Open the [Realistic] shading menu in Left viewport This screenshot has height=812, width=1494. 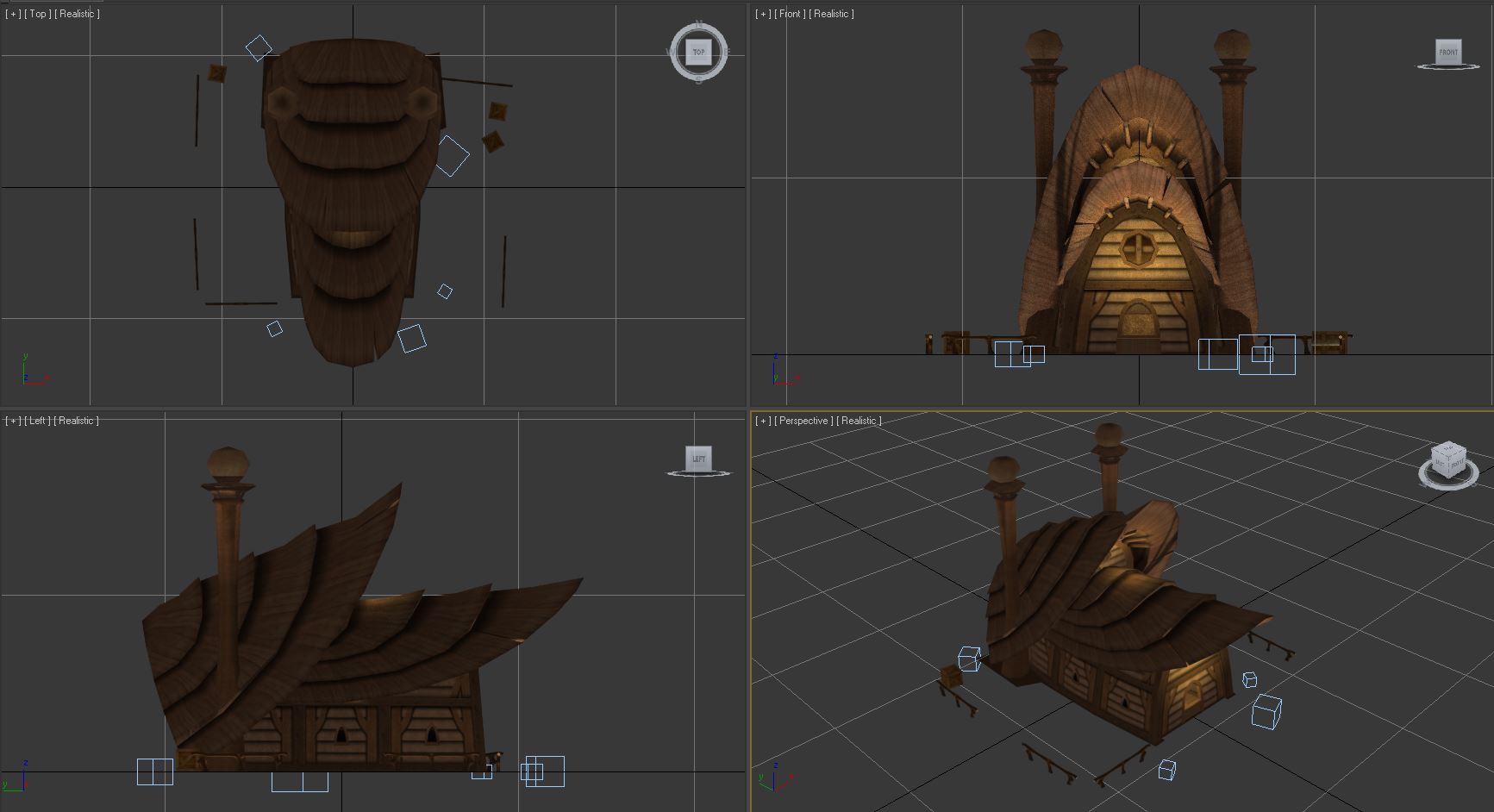77,421
